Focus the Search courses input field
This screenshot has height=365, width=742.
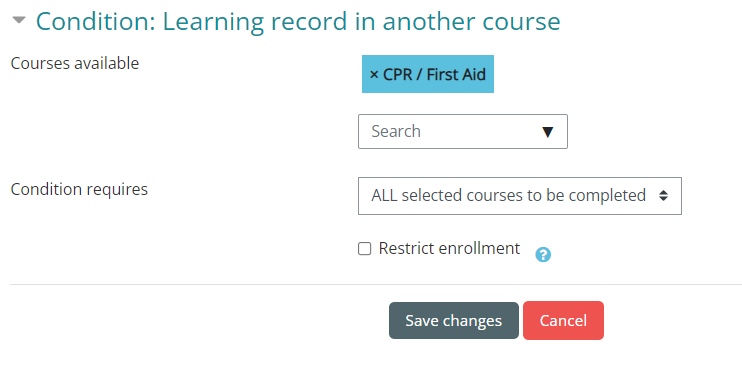450,131
